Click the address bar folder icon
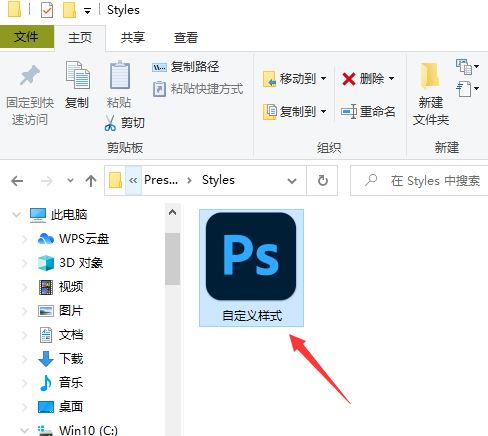The height and width of the screenshot is (436, 488). (x=115, y=180)
